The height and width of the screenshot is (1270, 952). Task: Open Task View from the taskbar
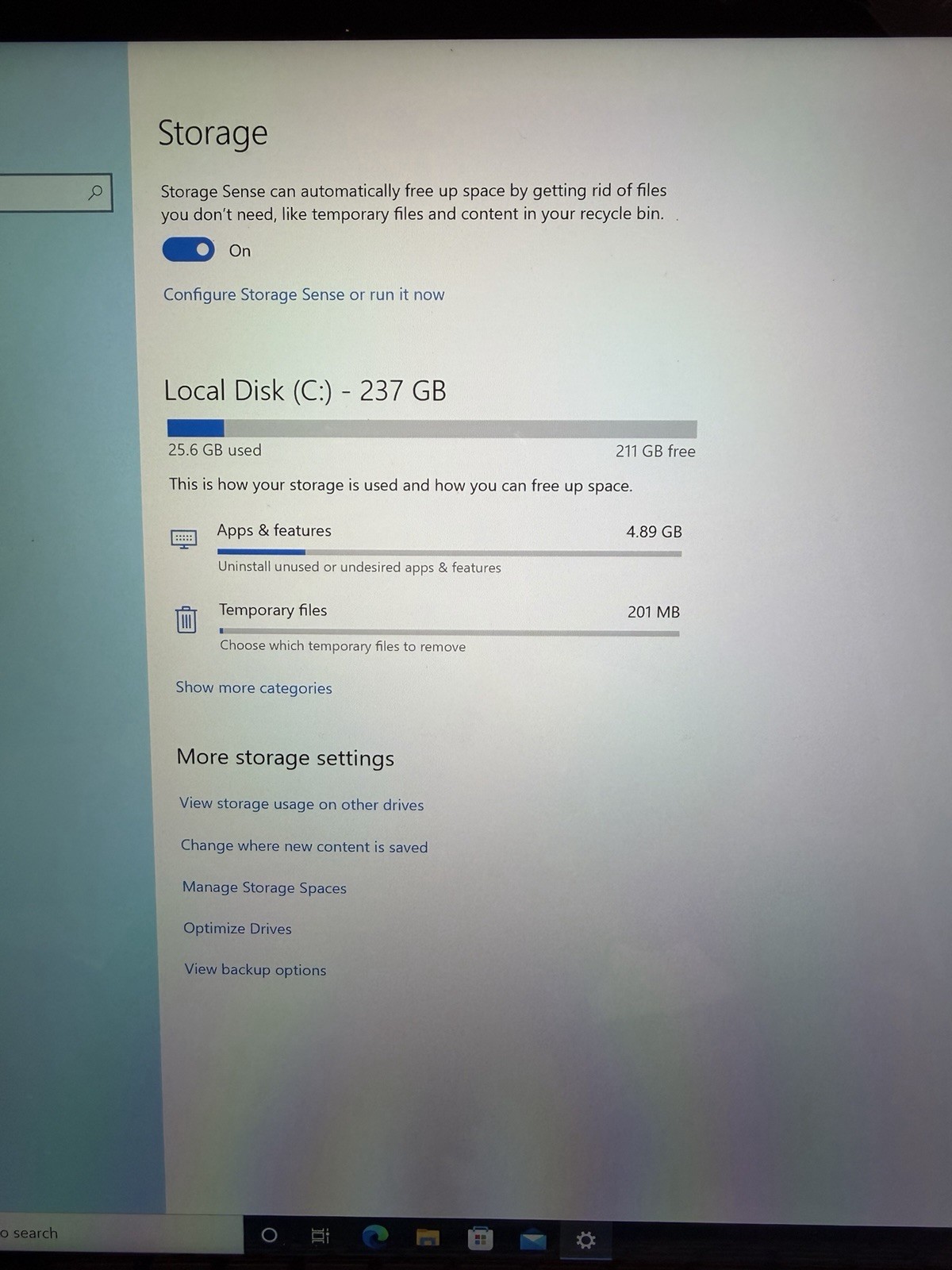tap(321, 1236)
